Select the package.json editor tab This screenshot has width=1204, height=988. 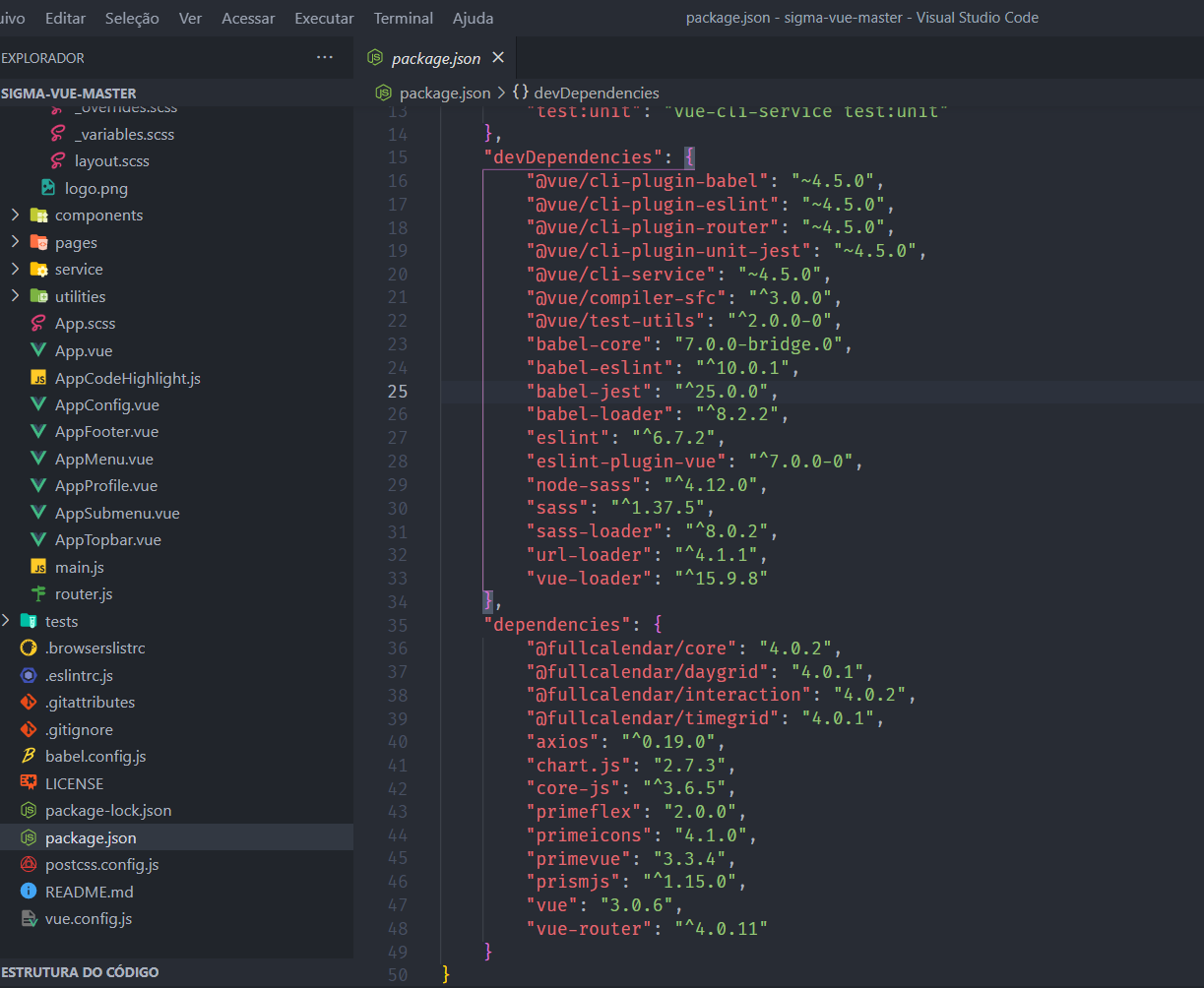pos(436,58)
